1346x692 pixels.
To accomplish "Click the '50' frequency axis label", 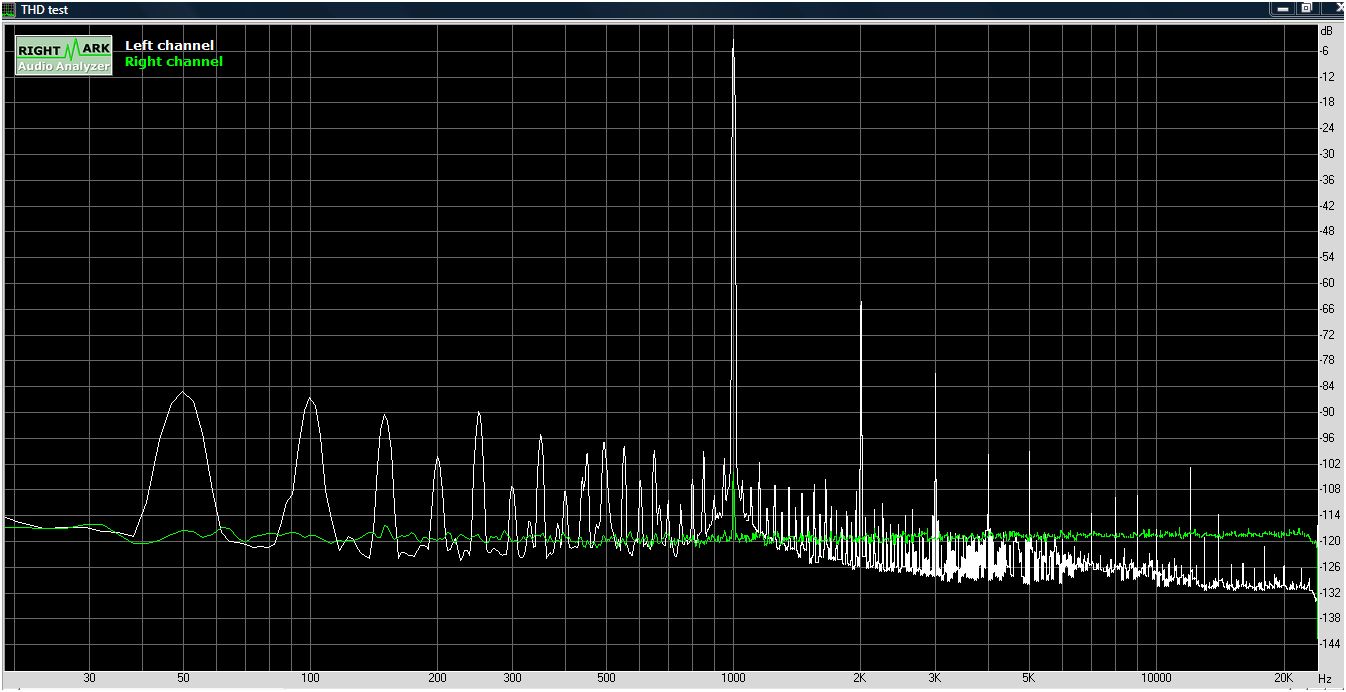I will tap(183, 678).
